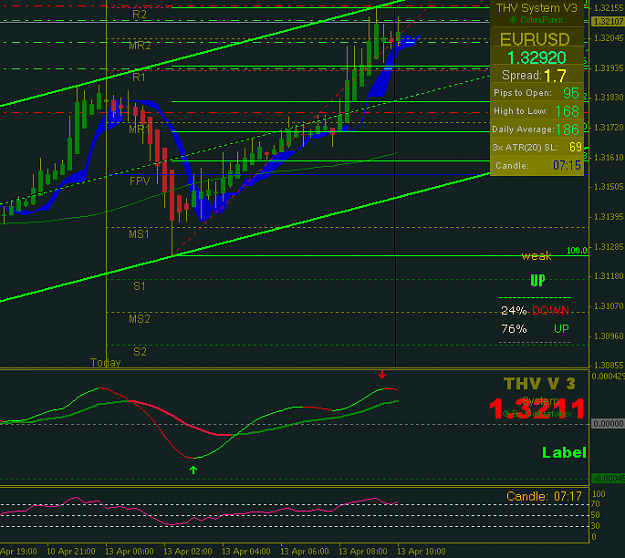The height and width of the screenshot is (558, 625).
Task: Click the 10 Apr 21:00 time label
Action: click(x=71, y=552)
